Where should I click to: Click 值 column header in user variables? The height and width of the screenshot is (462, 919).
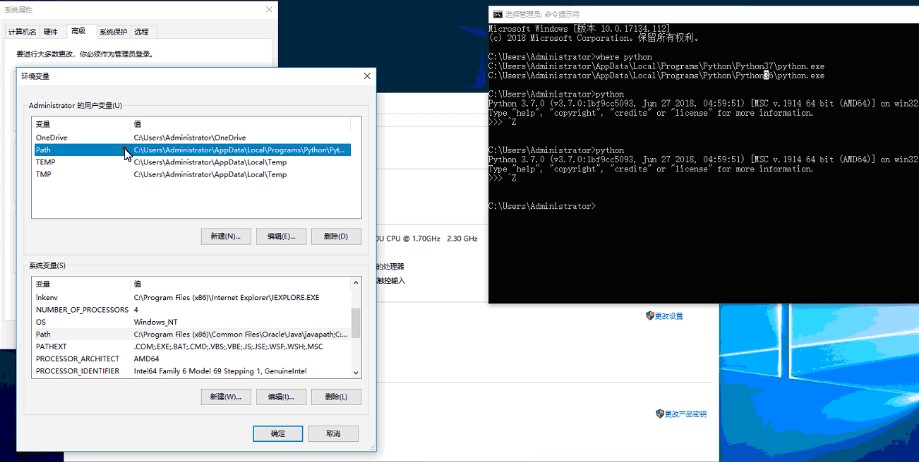point(240,124)
